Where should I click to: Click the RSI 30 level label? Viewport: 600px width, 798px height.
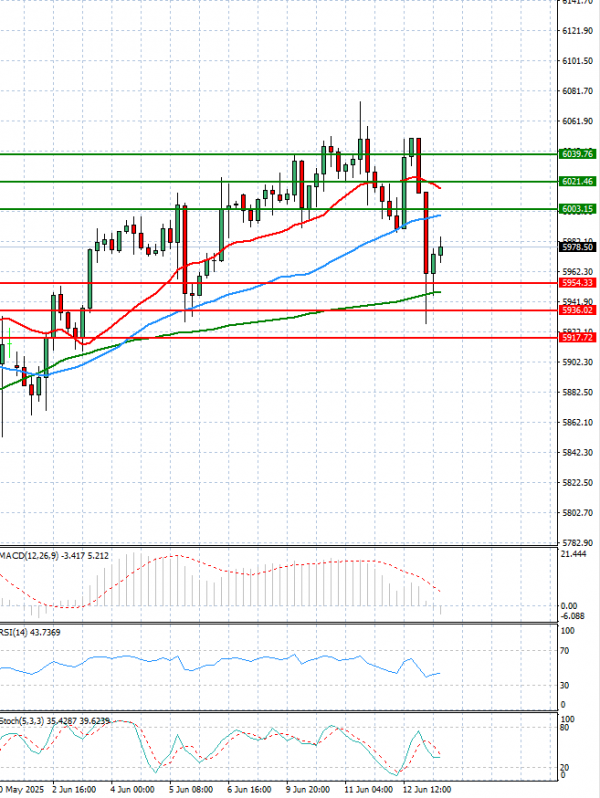(x=565, y=686)
